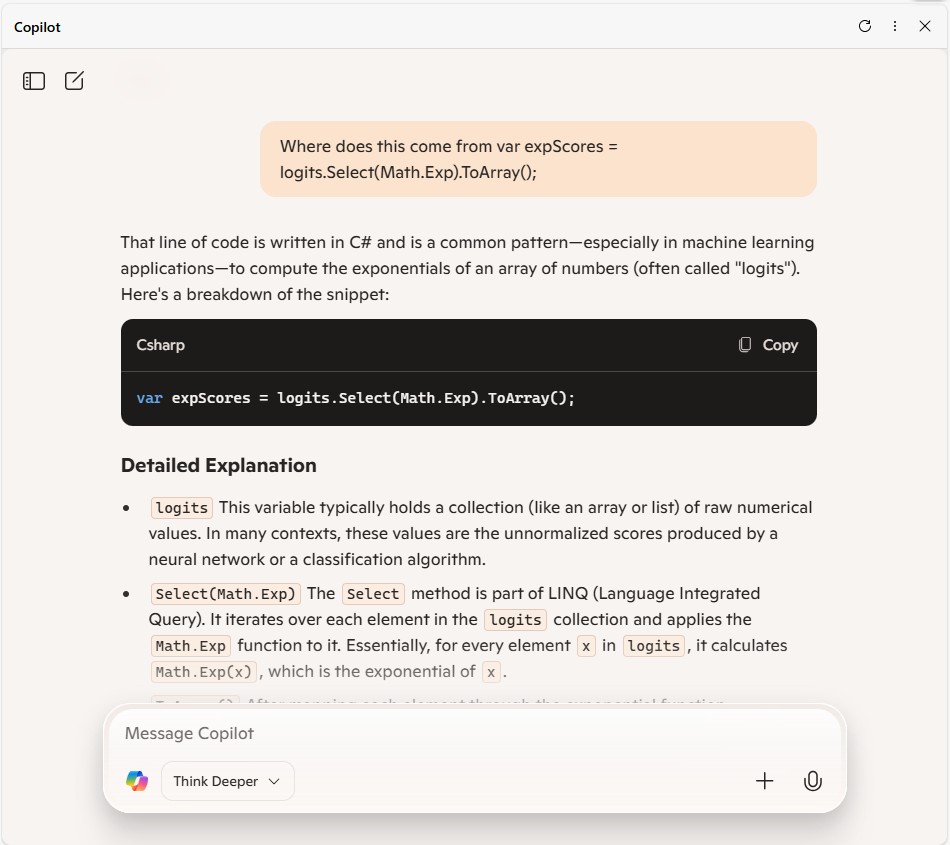950x845 pixels.
Task: Open the three-dot more options menu
Action: pyautogui.click(x=895, y=27)
